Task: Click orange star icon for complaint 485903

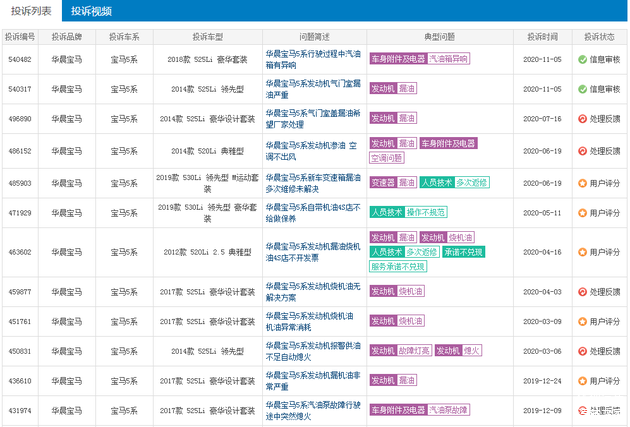Action: pyautogui.click(x=582, y=183)
